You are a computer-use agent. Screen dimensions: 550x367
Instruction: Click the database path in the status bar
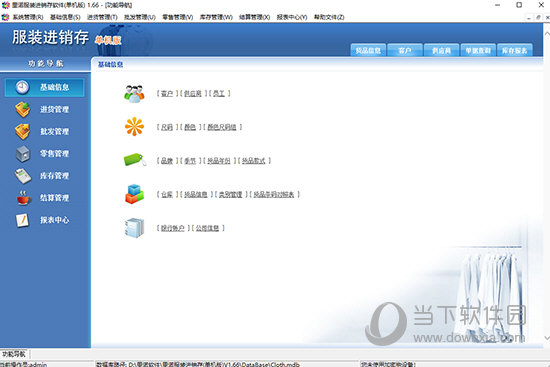pyautogui.click(x=198, y=364)
